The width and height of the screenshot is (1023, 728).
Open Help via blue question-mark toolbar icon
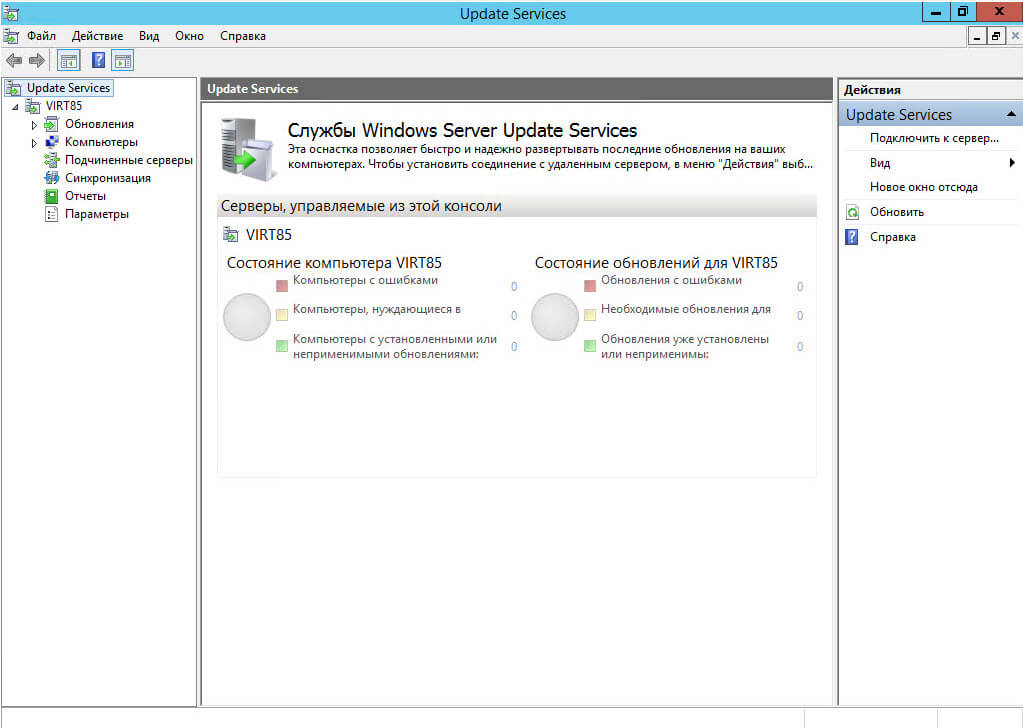[98, 61]
